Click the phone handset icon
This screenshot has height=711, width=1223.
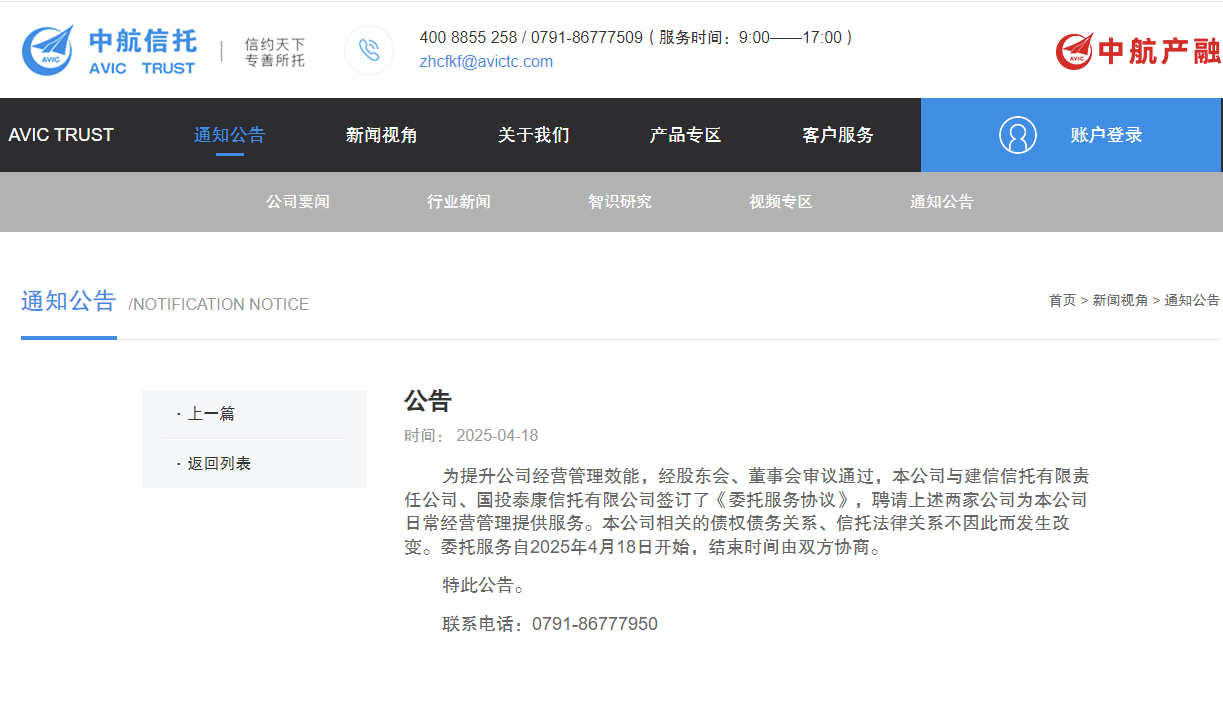click(x=368, y=50)
